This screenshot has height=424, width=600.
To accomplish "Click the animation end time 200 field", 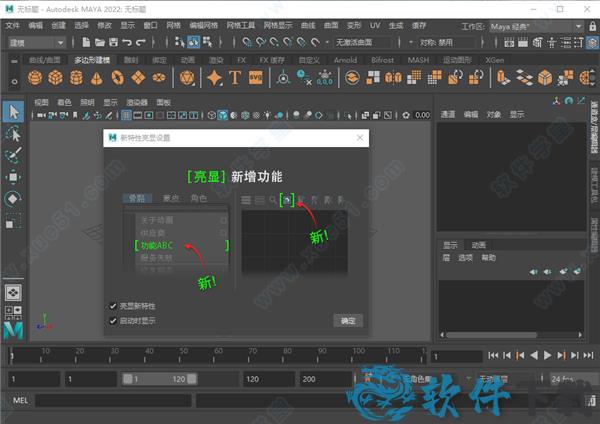I will point(325,379).
